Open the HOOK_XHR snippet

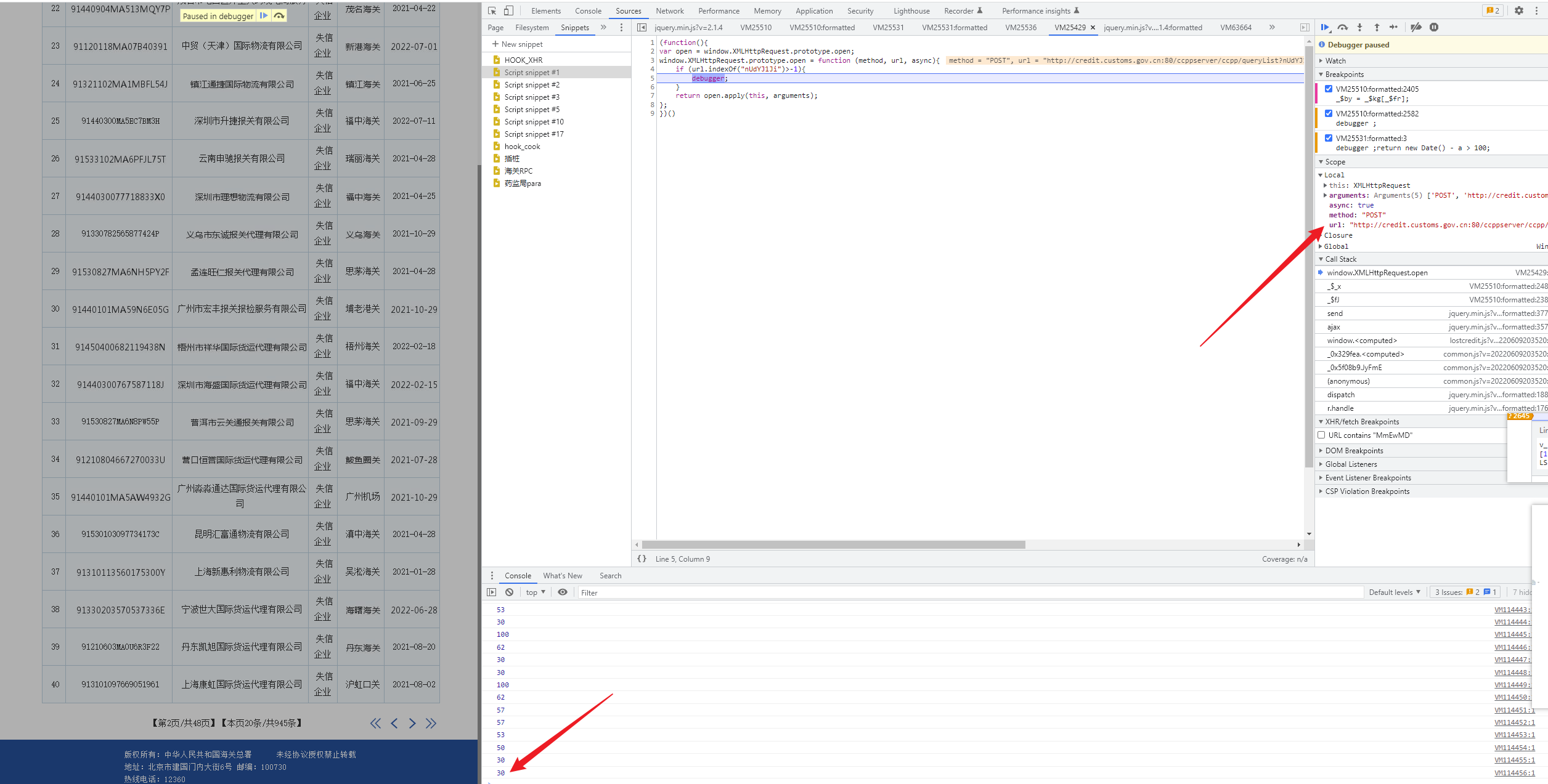pos(523,60)
